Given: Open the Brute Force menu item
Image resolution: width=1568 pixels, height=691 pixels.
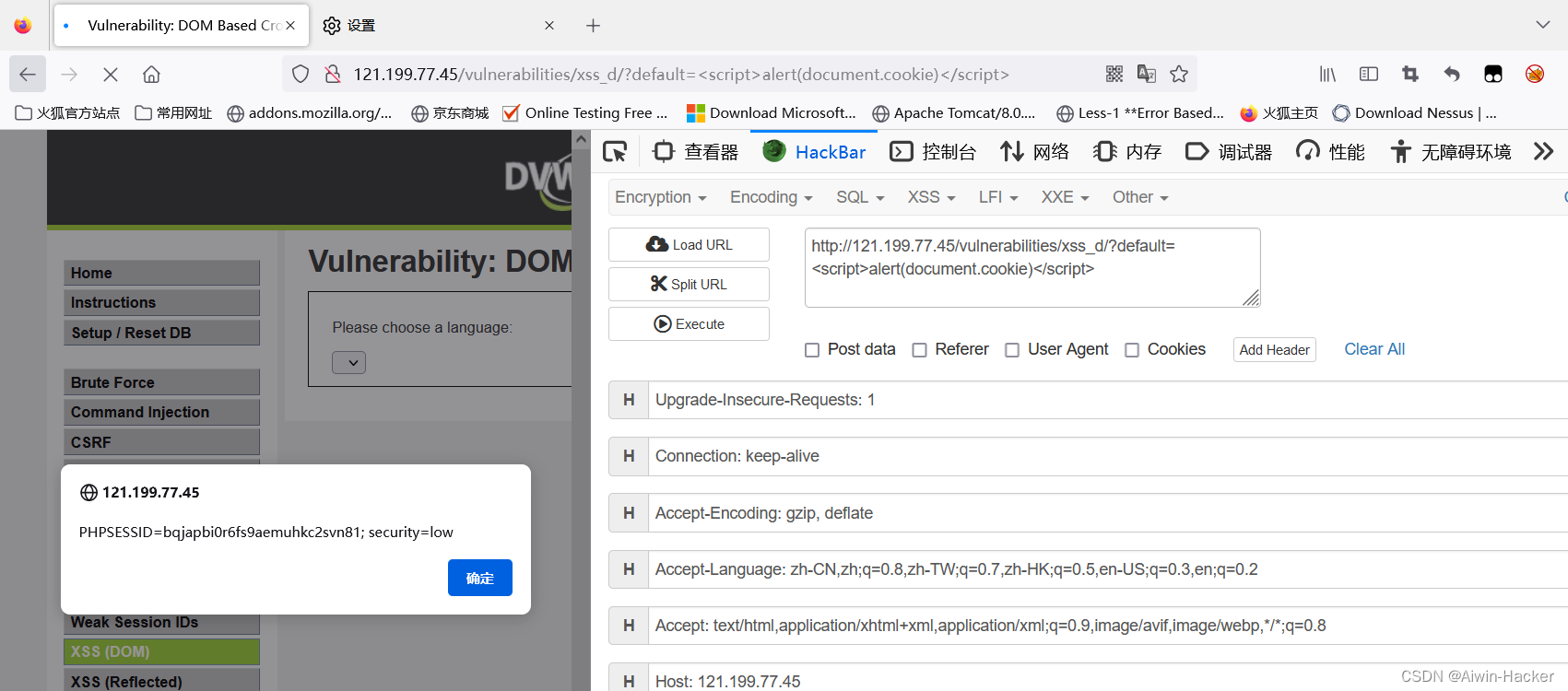Looking at the screenshot, I should [161, 382].
